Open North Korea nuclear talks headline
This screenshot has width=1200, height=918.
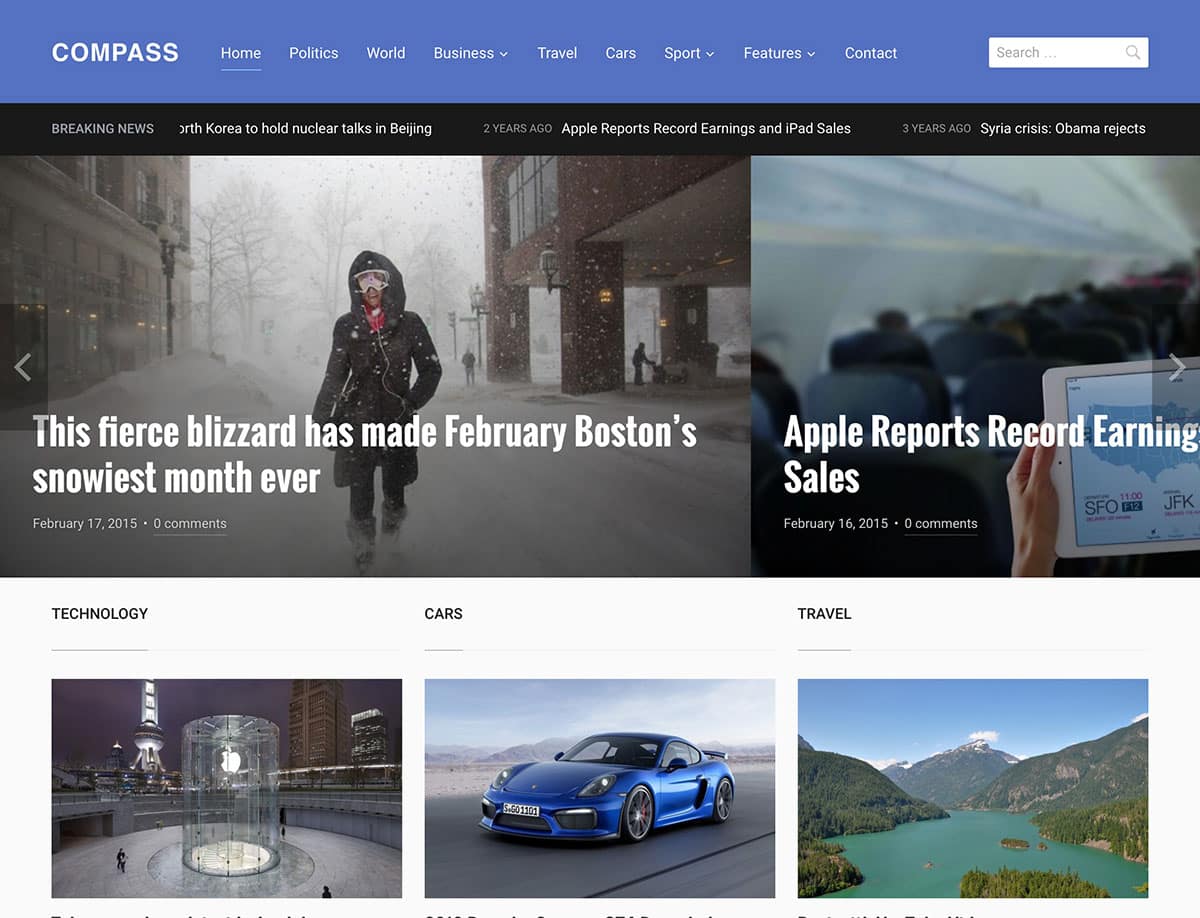pyautogui.click(x=306, y=128)
